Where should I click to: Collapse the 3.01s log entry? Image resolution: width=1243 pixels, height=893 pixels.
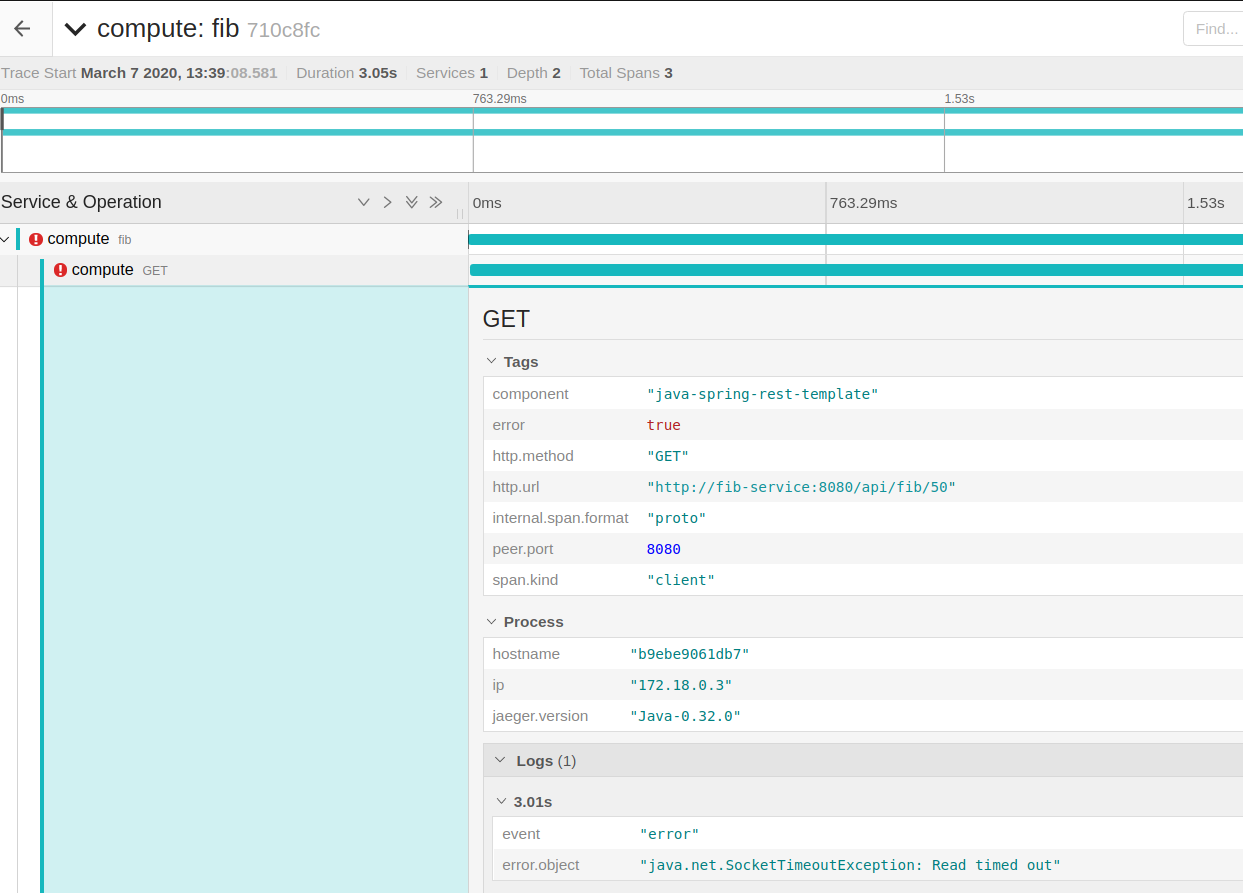click(x=501, y=802)
